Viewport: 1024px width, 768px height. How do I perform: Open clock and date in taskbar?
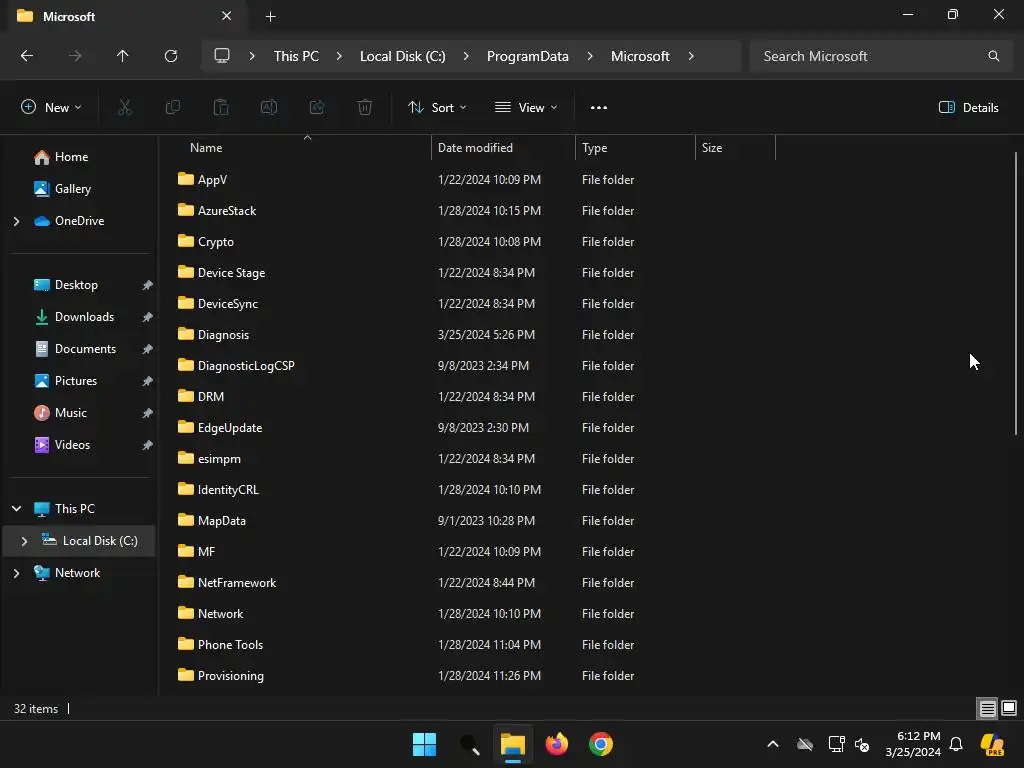click(913, 744)
